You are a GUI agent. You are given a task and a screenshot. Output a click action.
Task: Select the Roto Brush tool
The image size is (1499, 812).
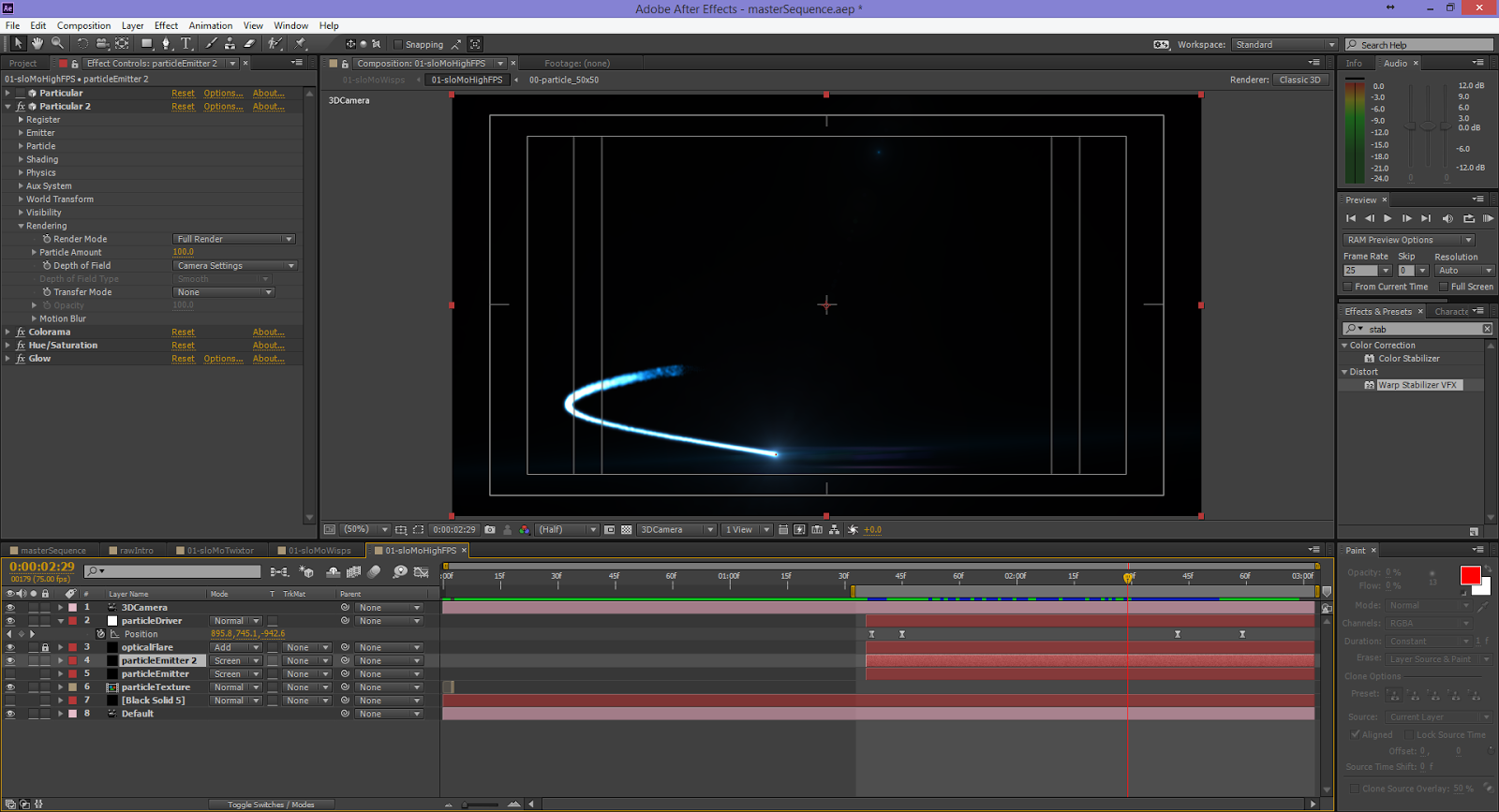275,43
